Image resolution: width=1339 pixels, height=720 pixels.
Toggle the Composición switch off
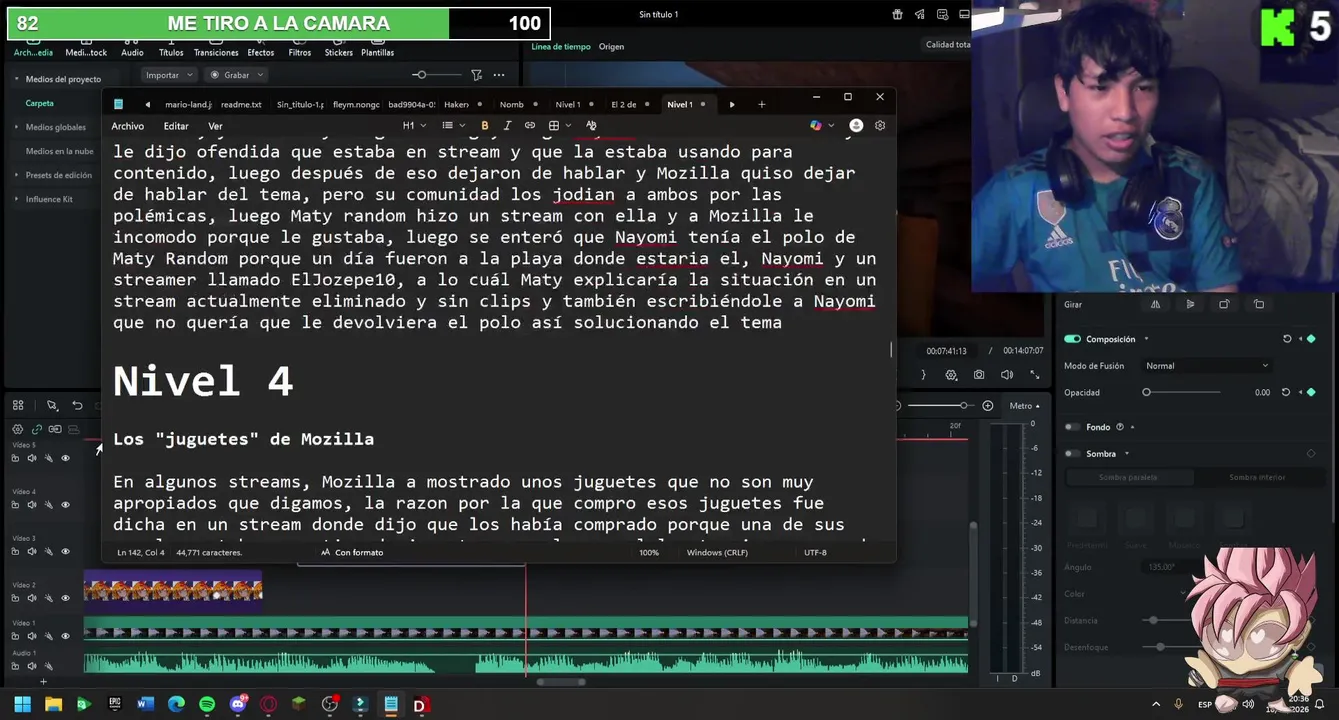tap(1072, 339)
